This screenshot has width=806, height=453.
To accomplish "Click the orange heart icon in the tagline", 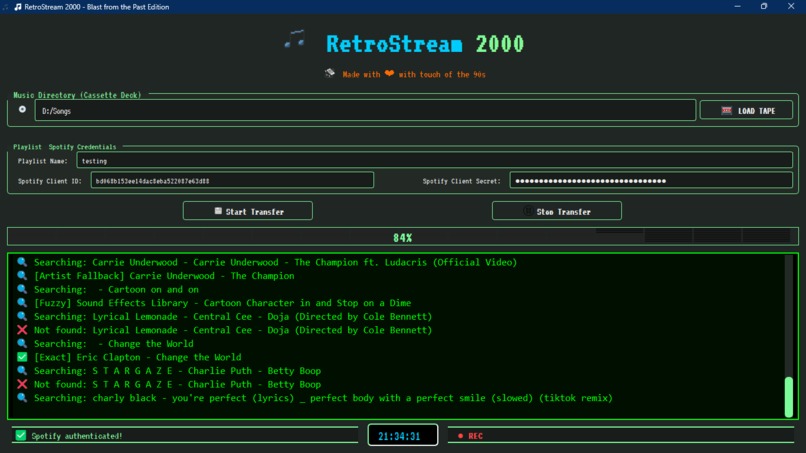I will click(389, 74).
